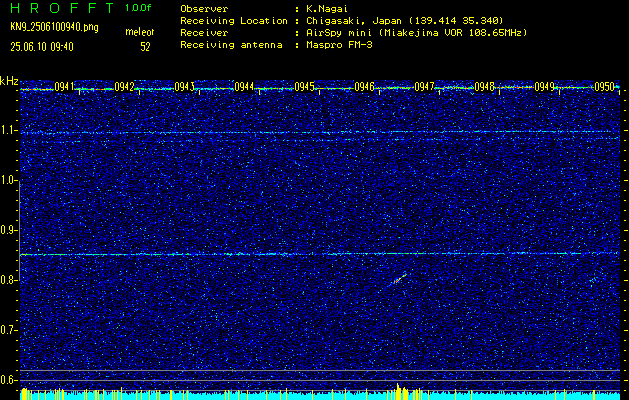
Task: Click the 0.7 frequency axis label
Action: [x=8, y=330]
